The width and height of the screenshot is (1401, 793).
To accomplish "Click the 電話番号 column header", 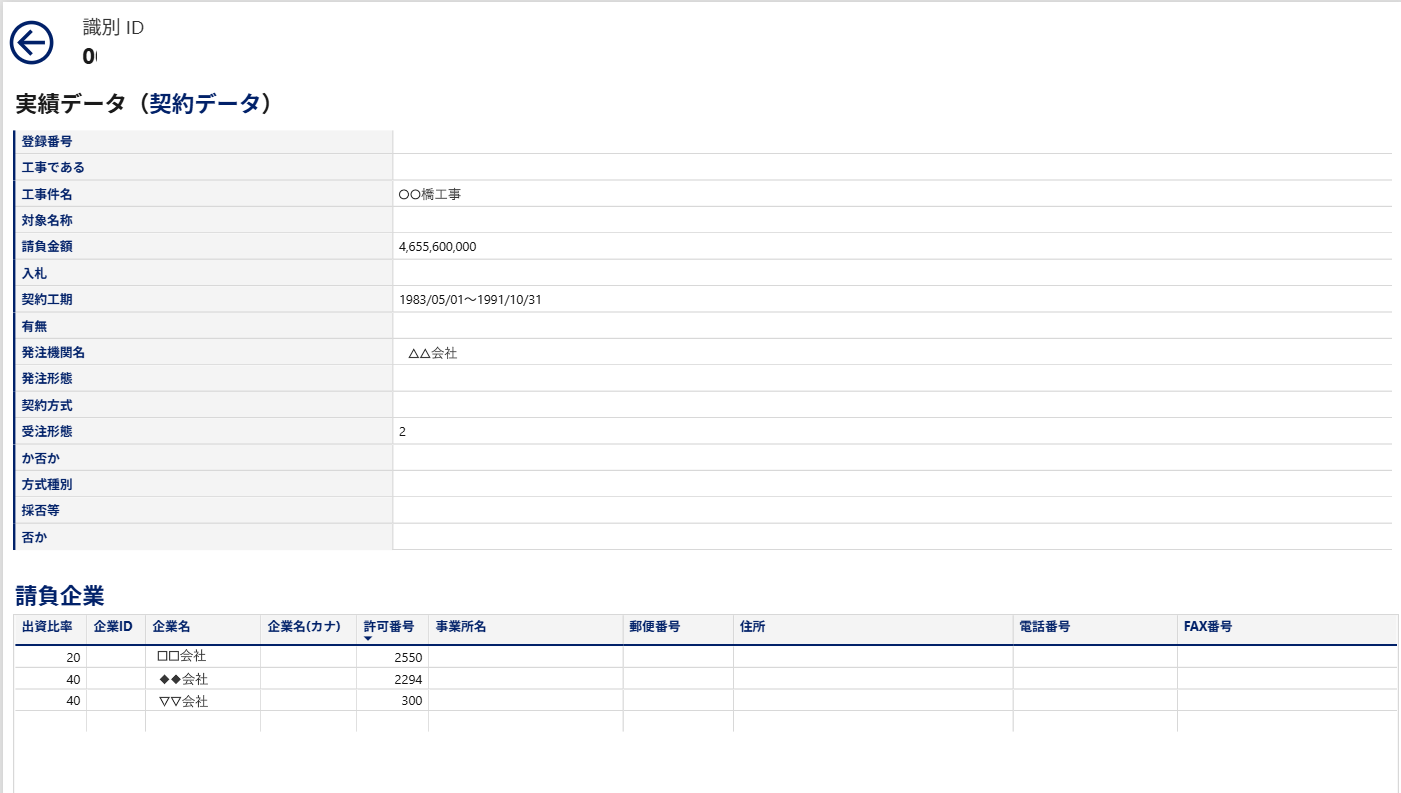I will click(x=1045, y=627).
